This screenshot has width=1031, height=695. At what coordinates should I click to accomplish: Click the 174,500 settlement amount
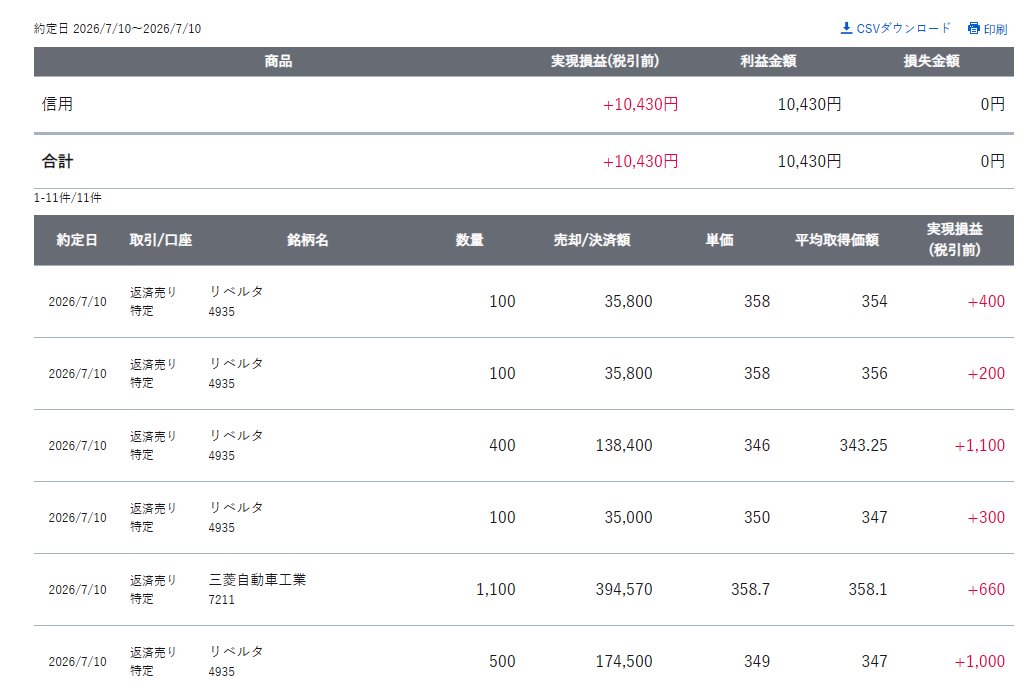(x=624, y=661)
